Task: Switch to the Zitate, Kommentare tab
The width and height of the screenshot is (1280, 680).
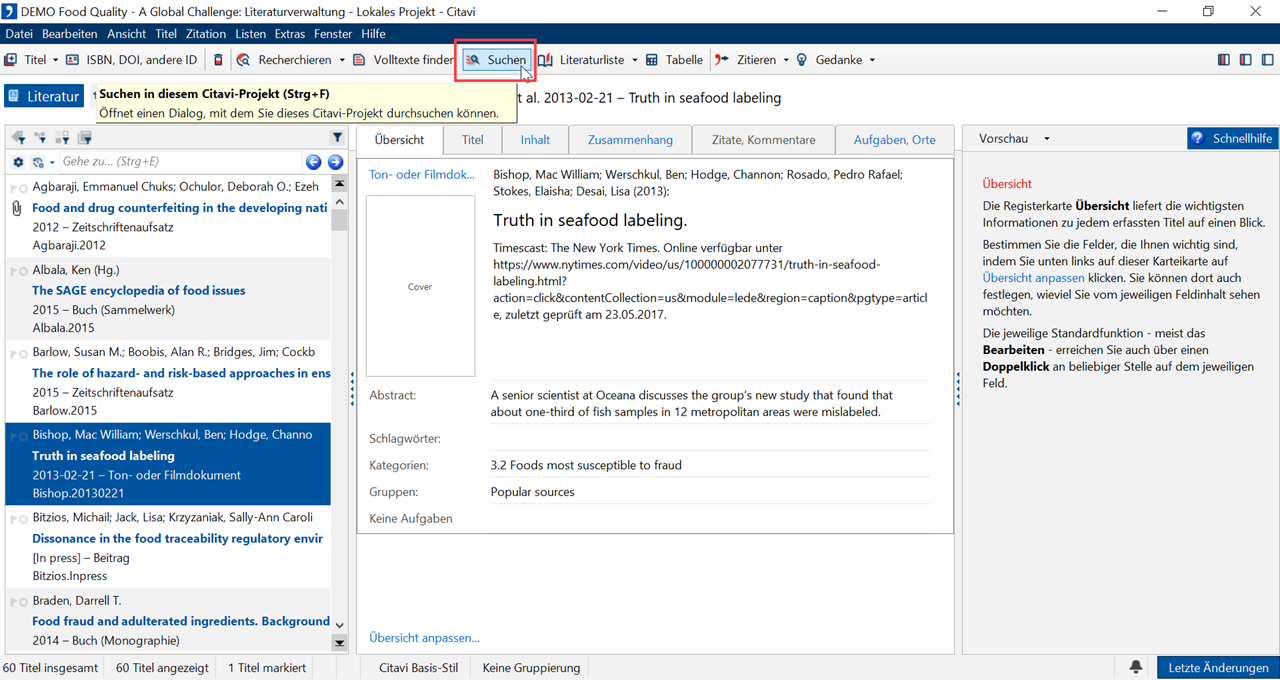Action: click(763, 140)
